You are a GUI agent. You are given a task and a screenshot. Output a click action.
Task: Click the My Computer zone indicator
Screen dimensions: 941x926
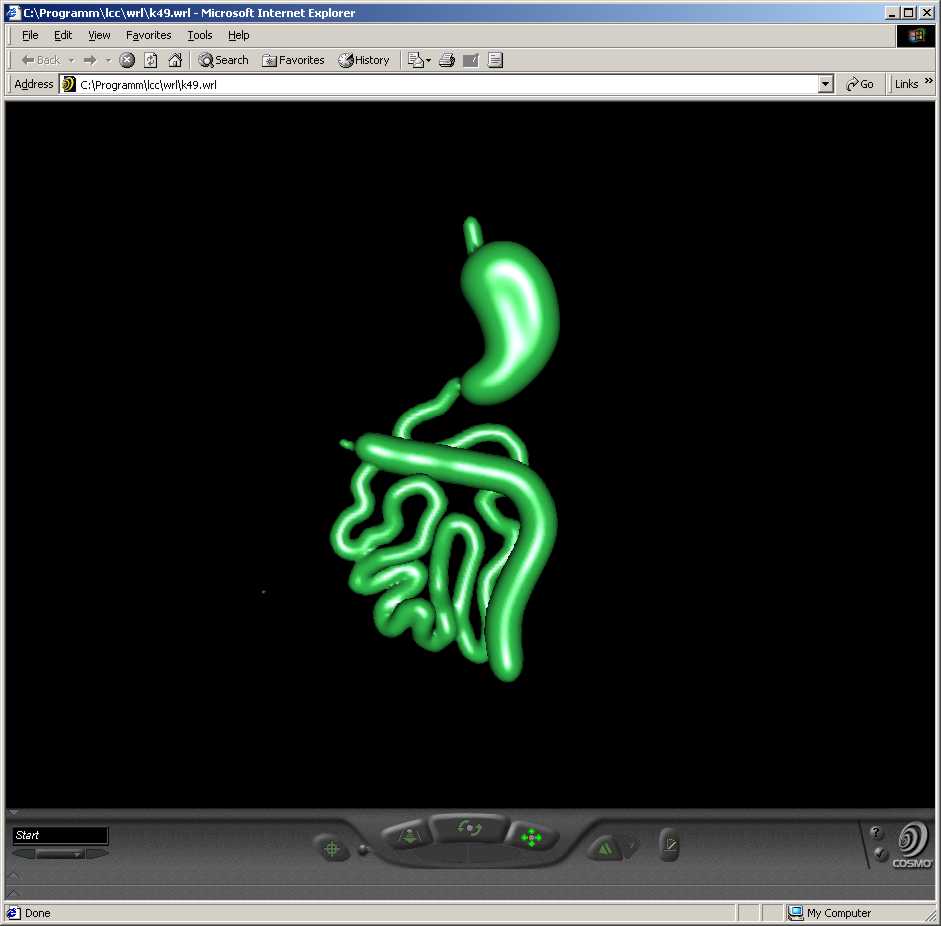point(829,913)
